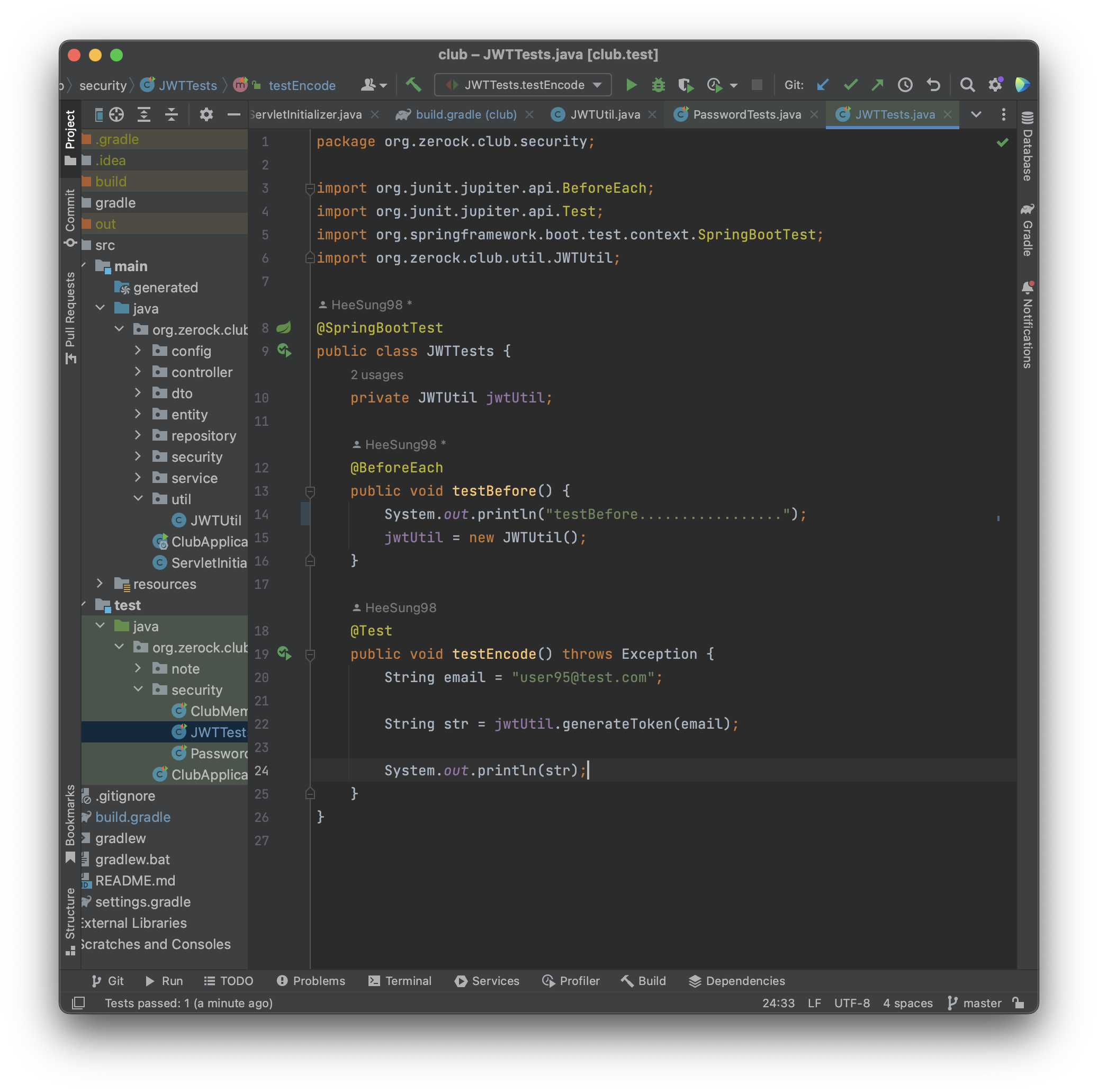Open the profiler run options dropdown arrow
Screen dimensions: 1098x1092
pos(734,86)
